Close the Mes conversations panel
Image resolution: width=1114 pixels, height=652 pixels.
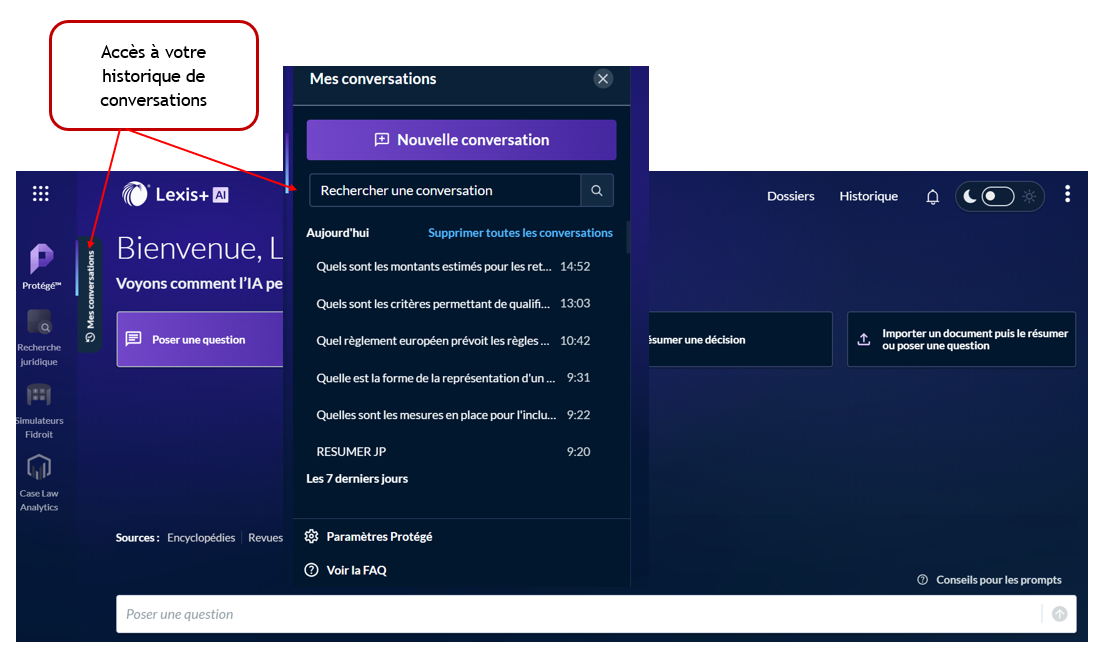point(602,79)
